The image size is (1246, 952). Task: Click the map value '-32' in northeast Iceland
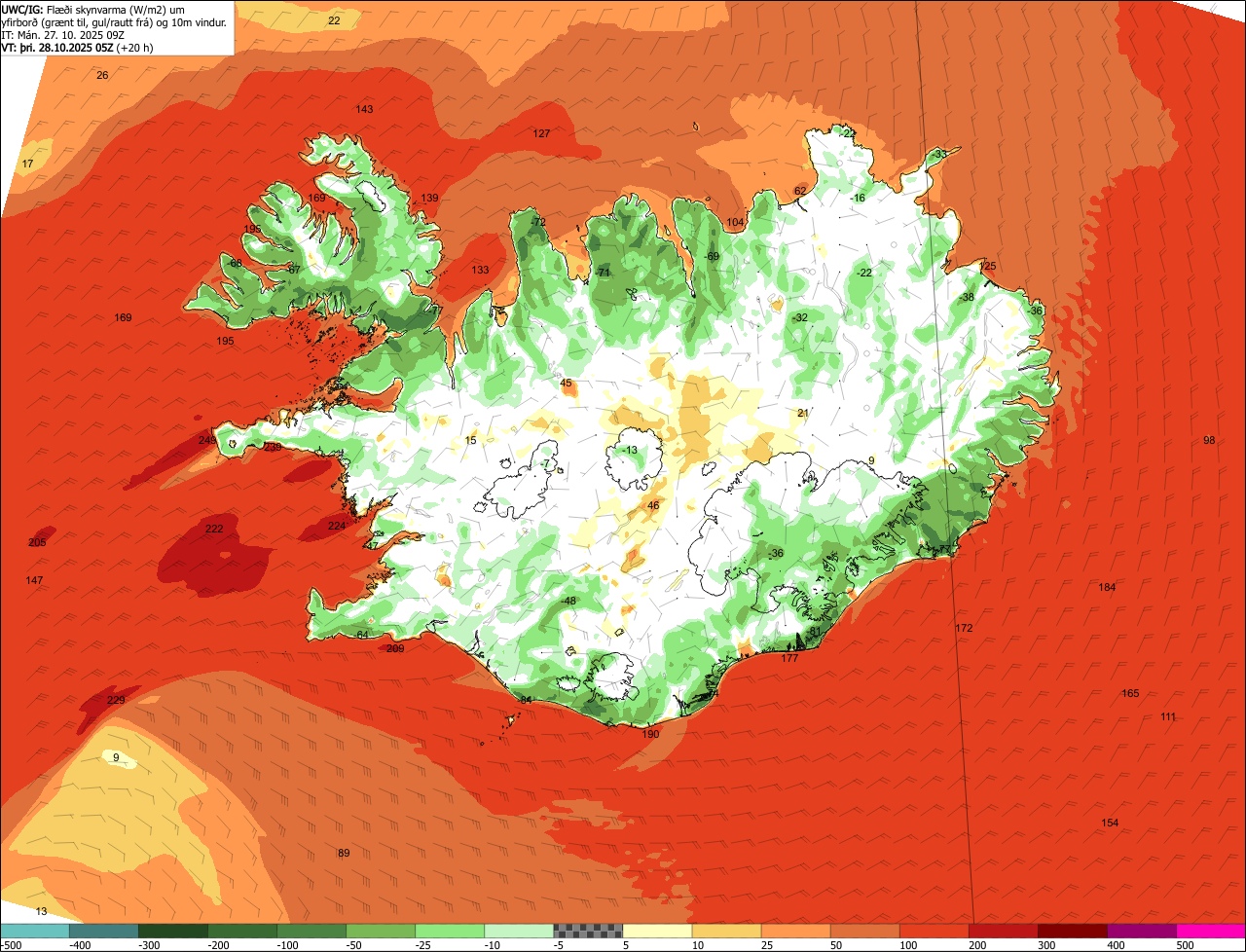pyautogui.click(x=800, y=317)
